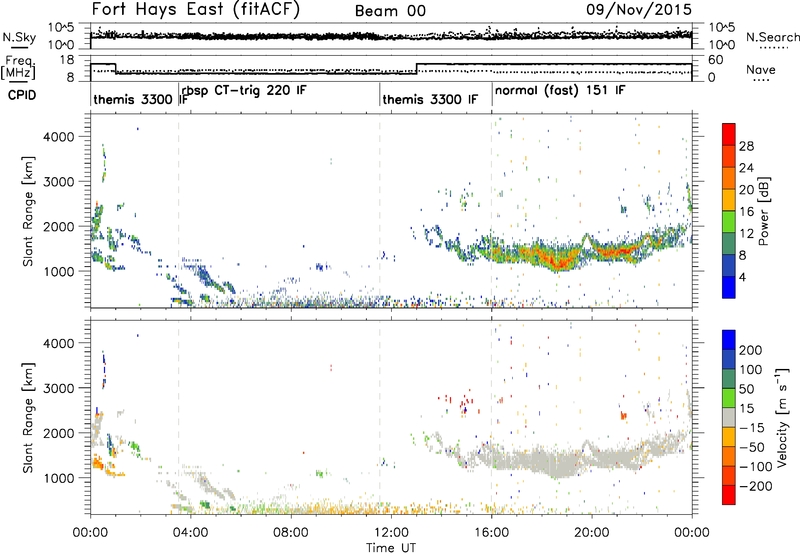Click the '04:00' time axis tick label
The image size is (800, 554).
point(190,533)
